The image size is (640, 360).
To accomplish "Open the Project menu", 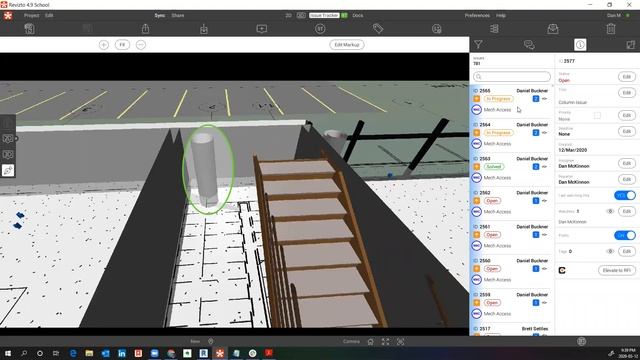I will (31, 16).
